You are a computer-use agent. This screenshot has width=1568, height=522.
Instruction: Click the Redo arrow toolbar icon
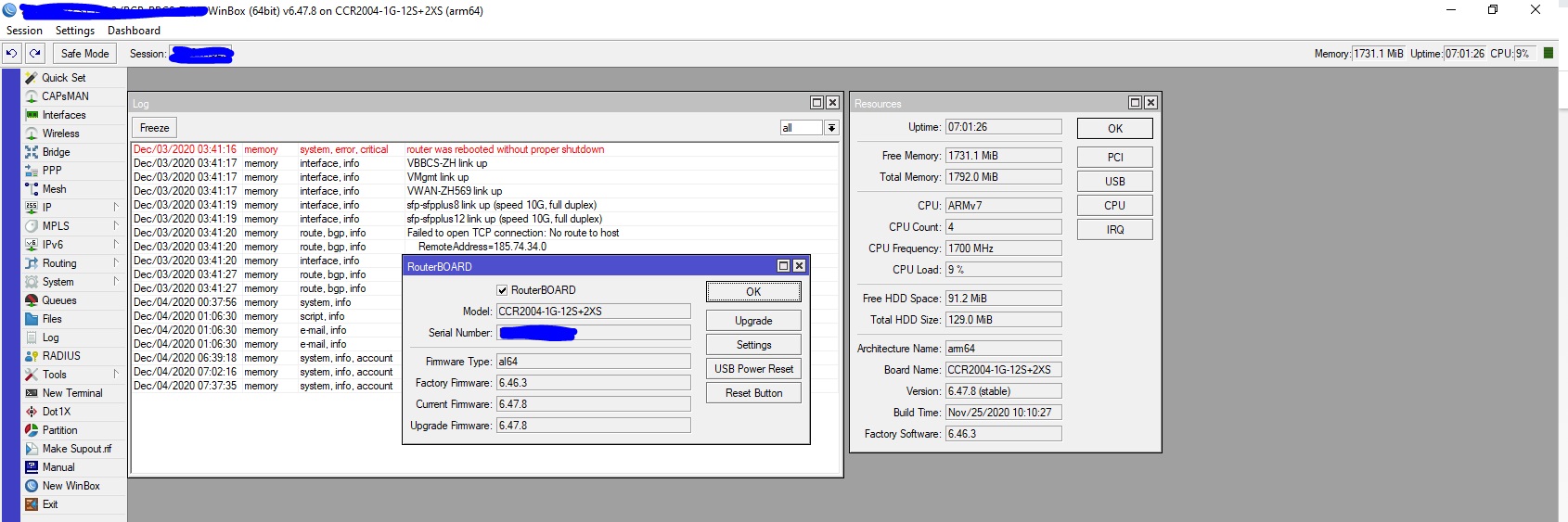tap(35, 54)
